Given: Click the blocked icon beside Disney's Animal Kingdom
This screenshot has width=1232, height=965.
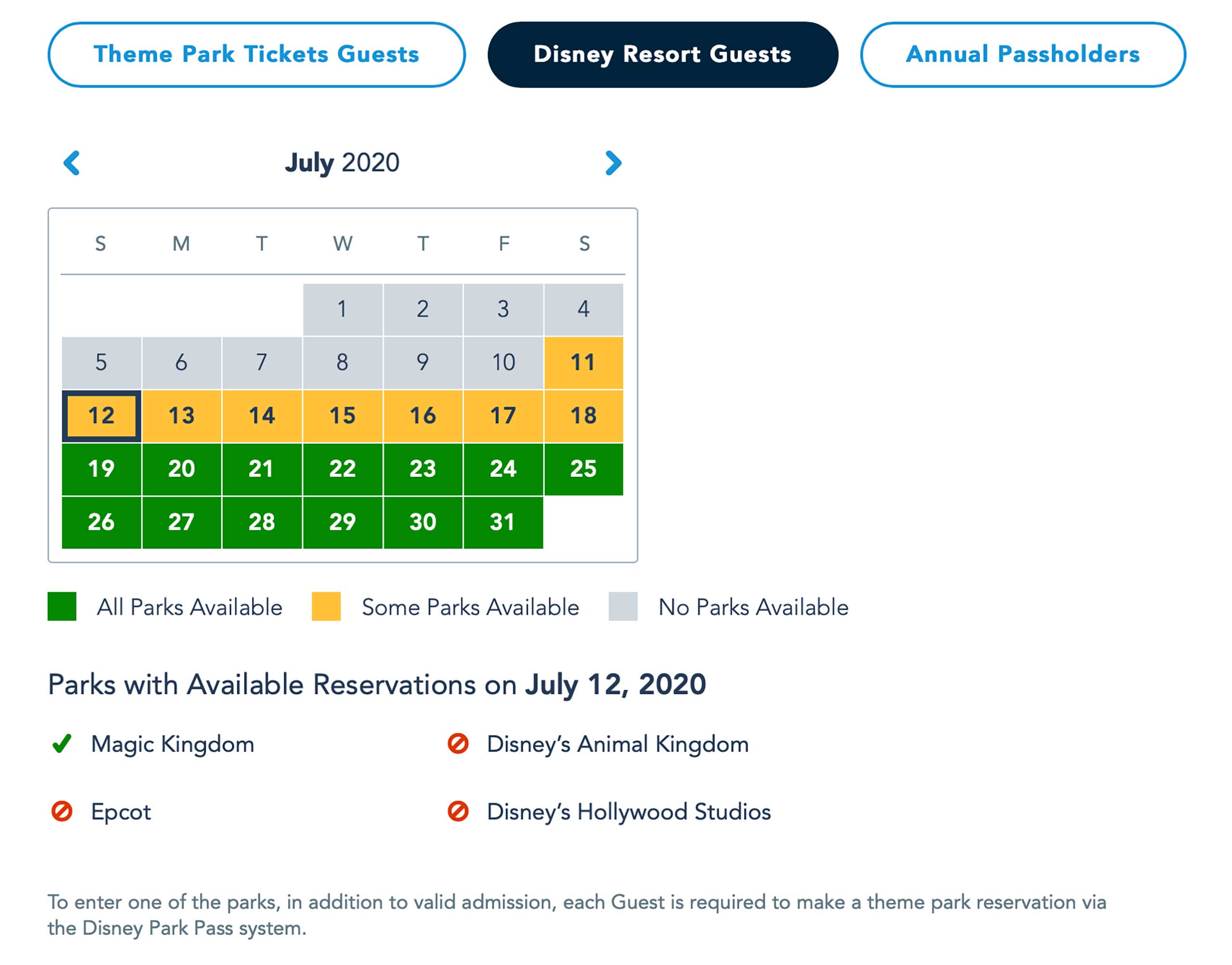Looking at the screenshot, I should pyautogui.click(x=459, y=745).
